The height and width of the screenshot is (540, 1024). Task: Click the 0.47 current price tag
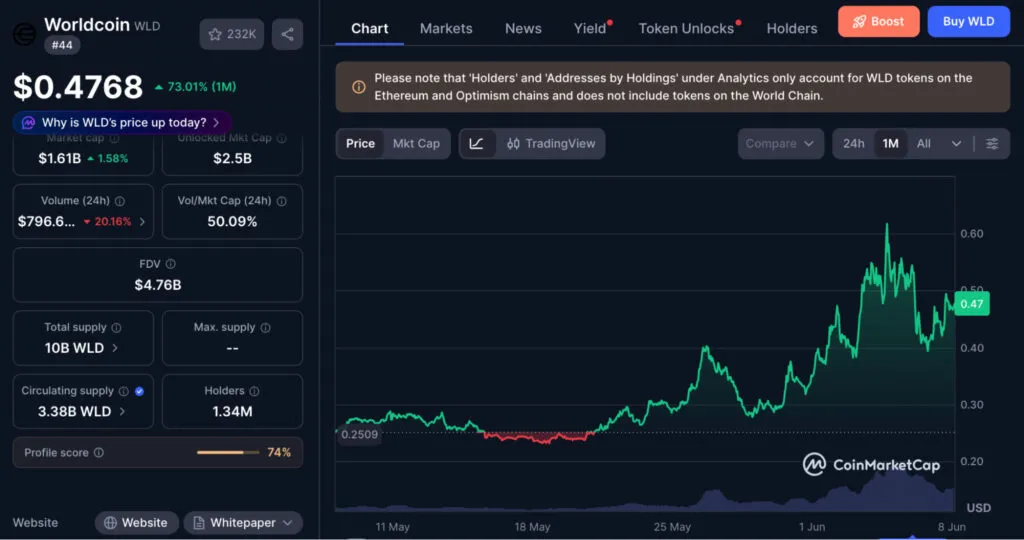[x=972, y=304]
